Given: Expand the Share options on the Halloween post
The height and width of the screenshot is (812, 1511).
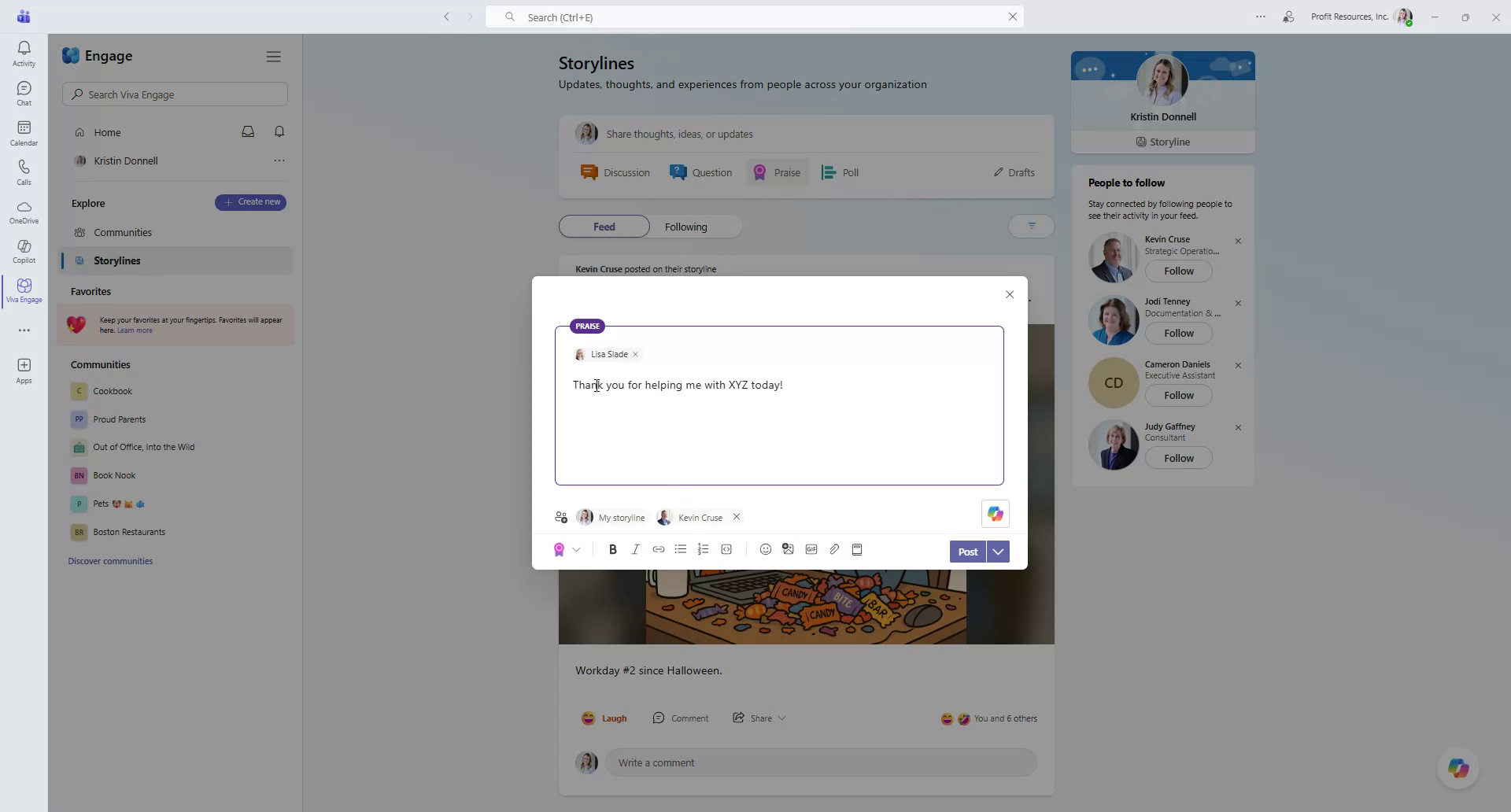Looking at the screenshot, I should [781, 718].
